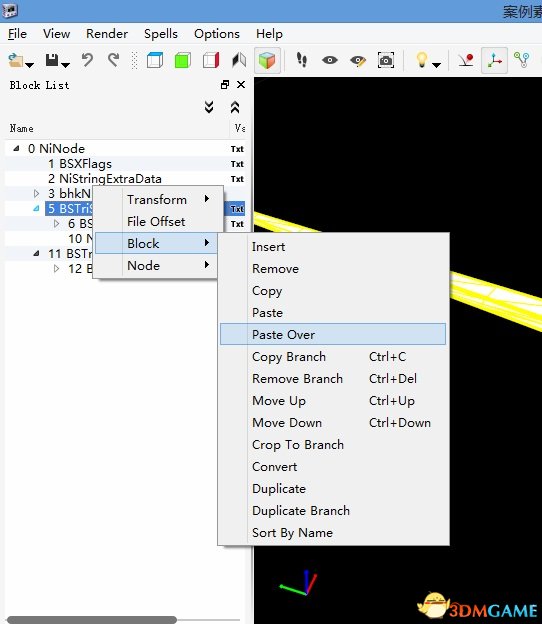Expand the 3 bhkN tree node
This screenshot has width=542, height=624.
pos(36,193)
